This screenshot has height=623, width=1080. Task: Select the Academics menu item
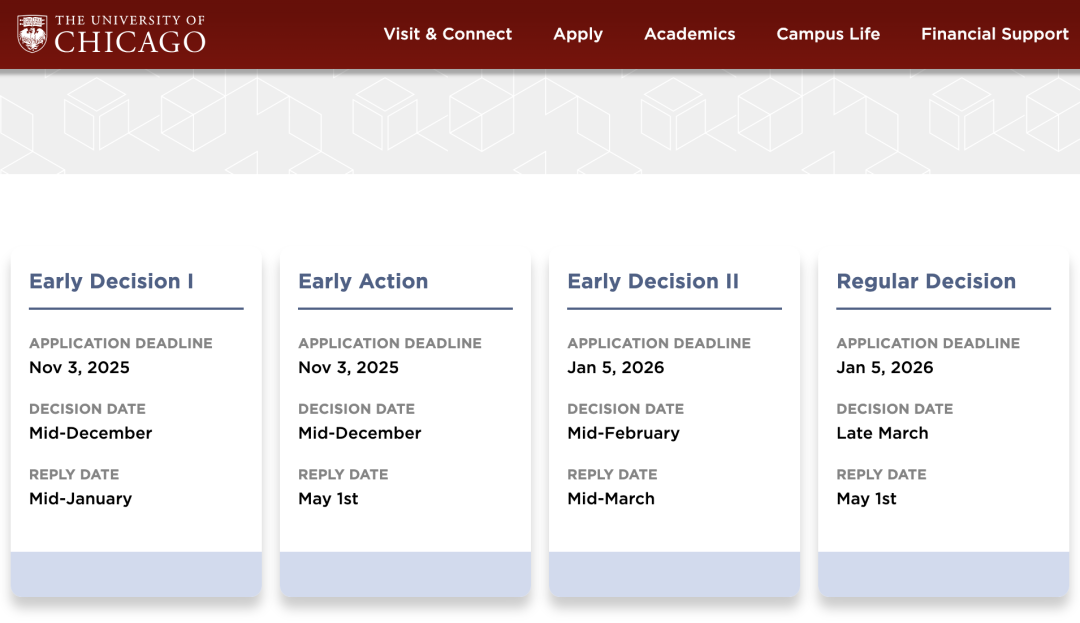pos(689,34)
